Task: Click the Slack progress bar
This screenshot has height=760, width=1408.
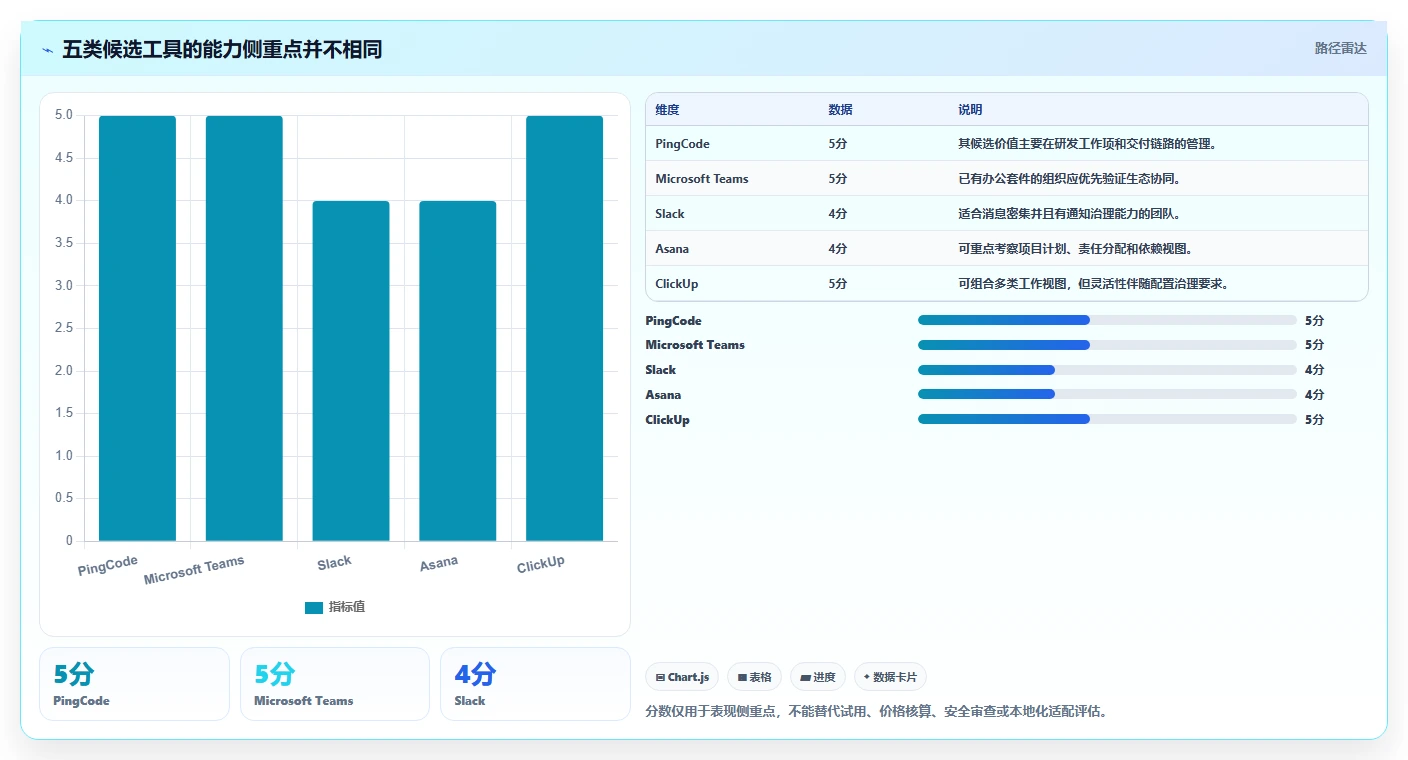Action: 1107,370
